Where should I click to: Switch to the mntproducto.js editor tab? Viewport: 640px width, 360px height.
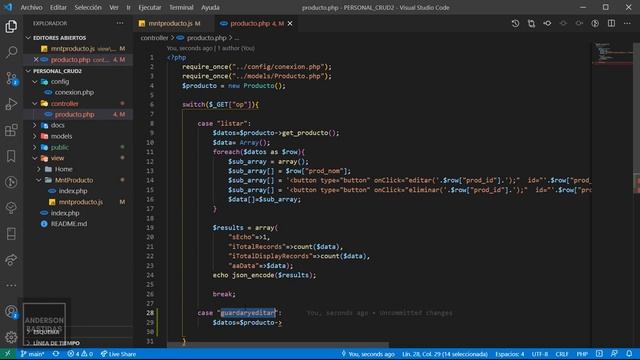[x=174, y=24]
